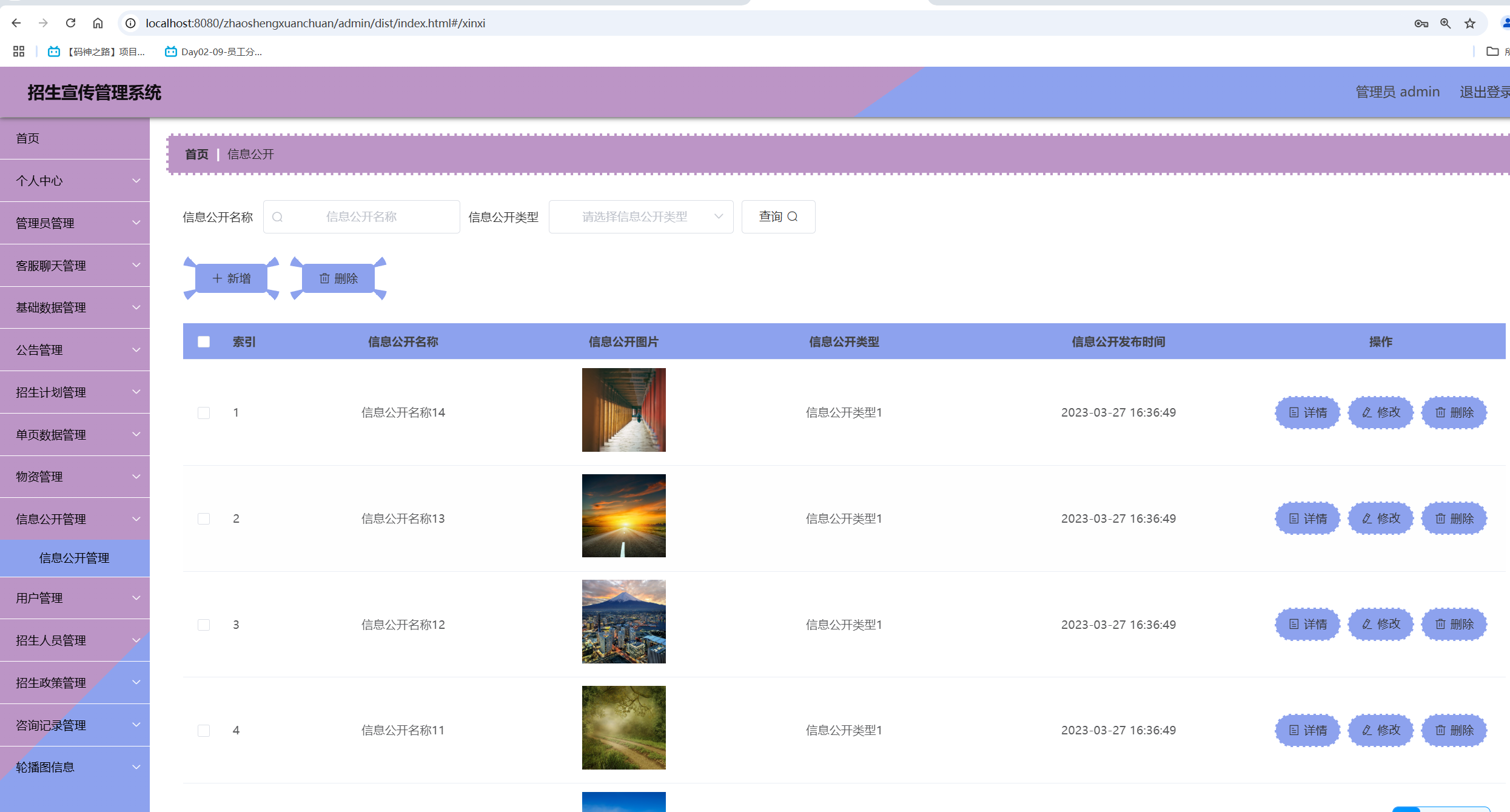Open 招生人员管理 sidebar menu
The width and height of the screenshot is (1510, 812).
pyautogui.click(x=75, y=640)
